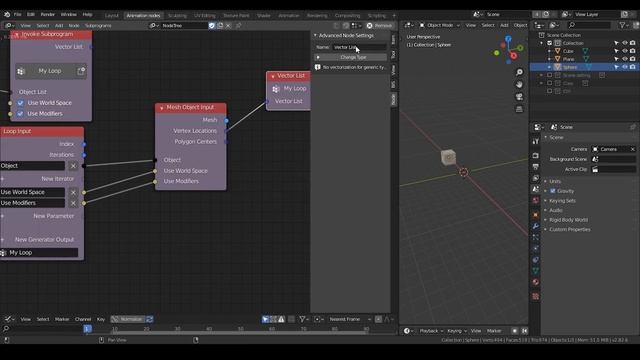
Task: Open the Subprograms menu in node editor
Action: [98, 25]
